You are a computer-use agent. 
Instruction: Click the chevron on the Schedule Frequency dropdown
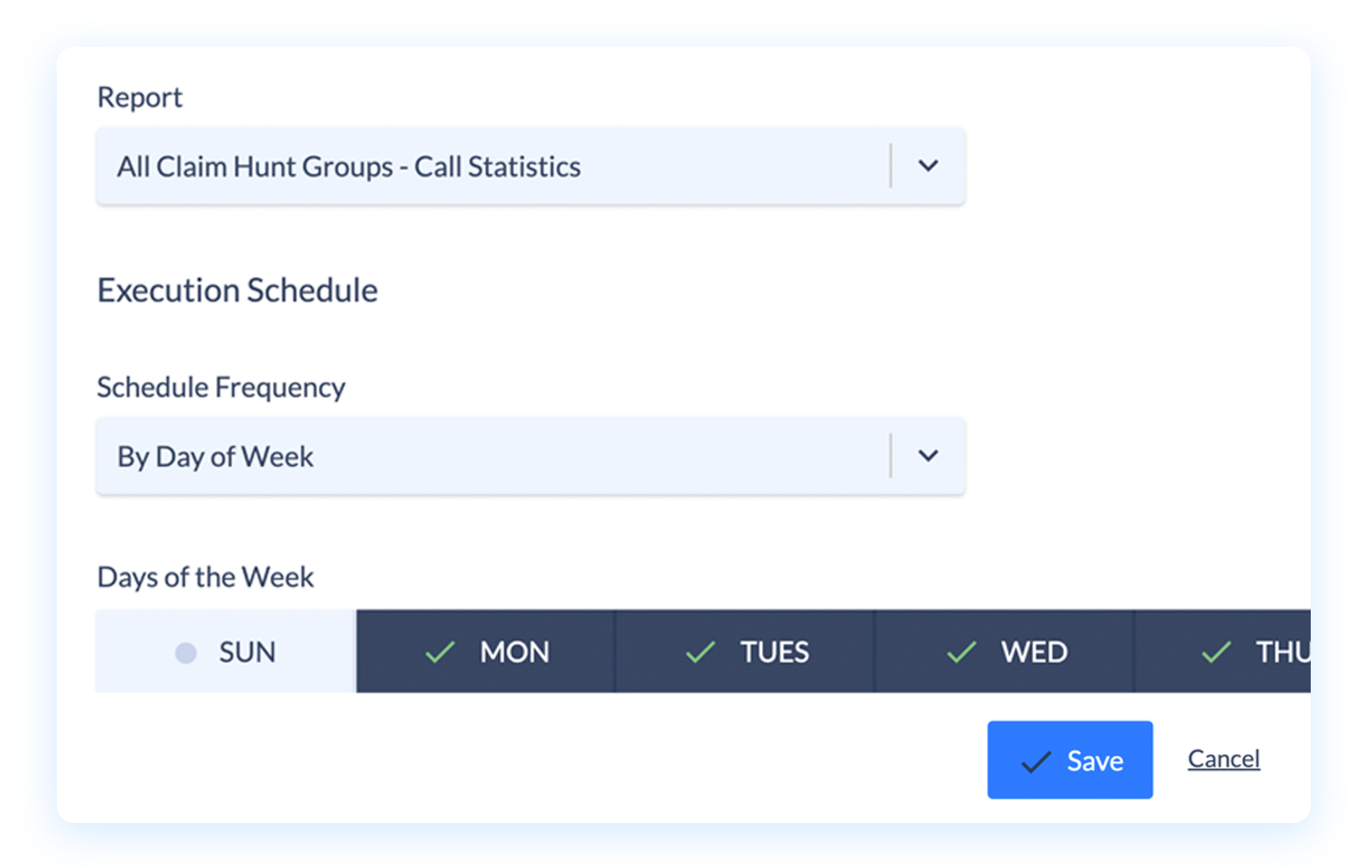929,456
